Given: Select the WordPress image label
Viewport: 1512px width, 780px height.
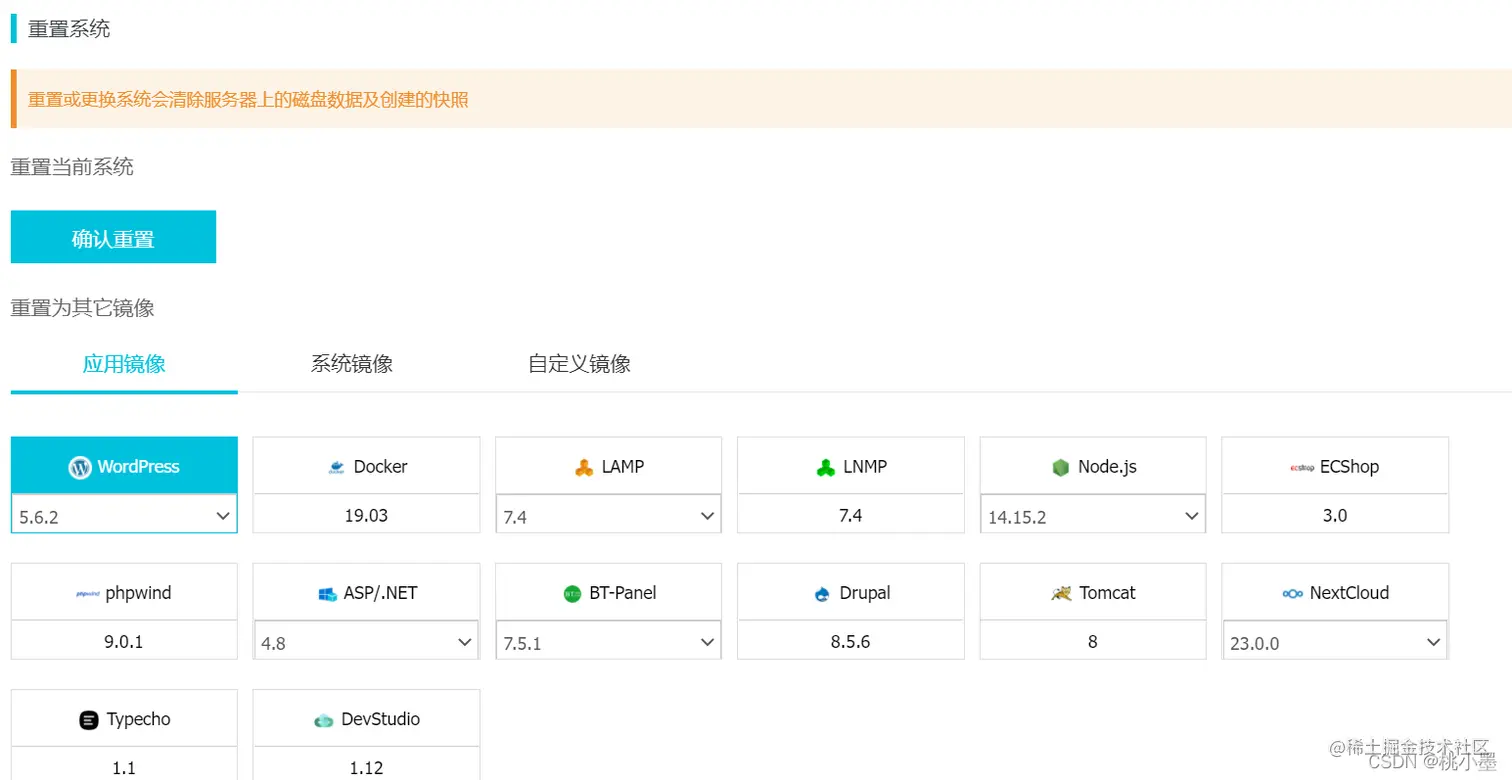Looking at the screenshot, I should (138, 467).
